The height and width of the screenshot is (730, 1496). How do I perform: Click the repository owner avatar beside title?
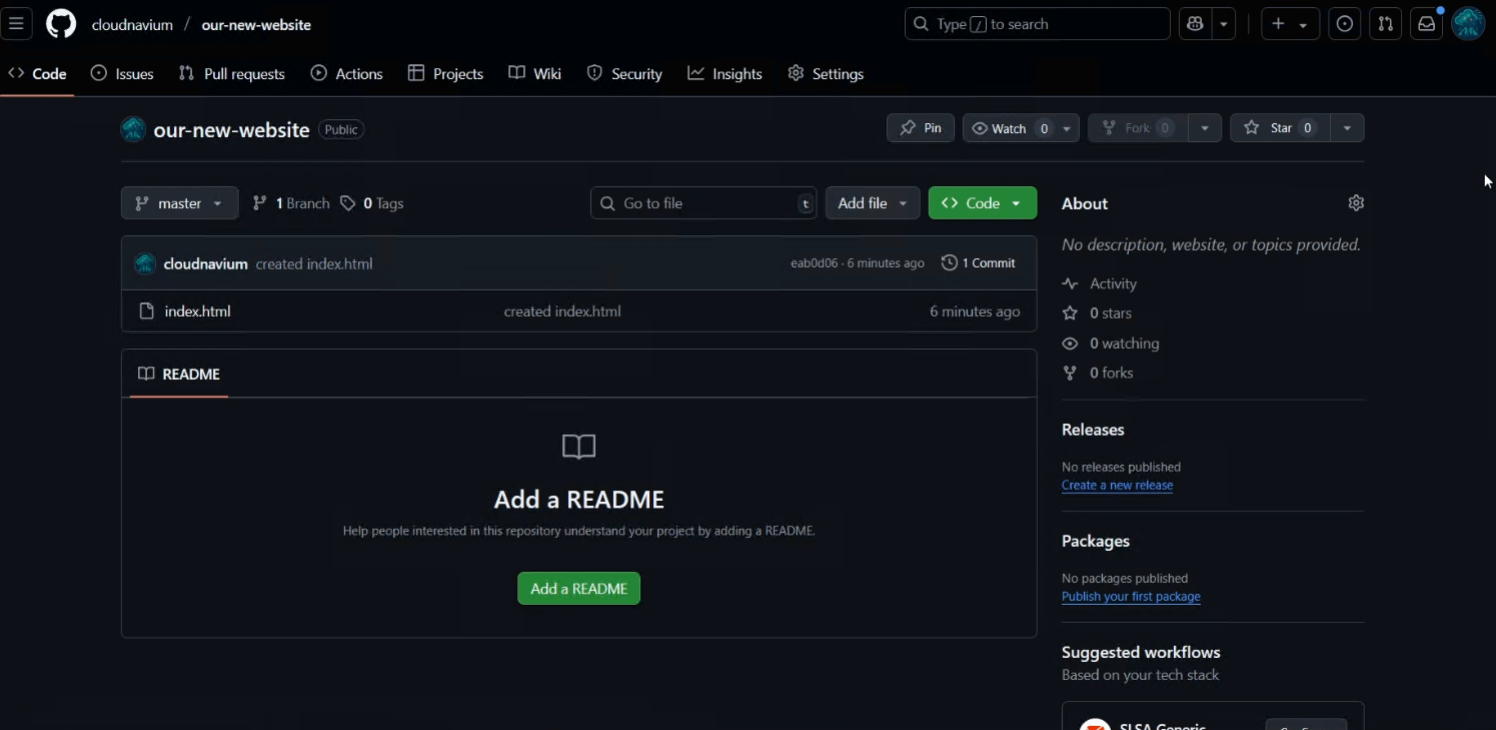[133, 130]
